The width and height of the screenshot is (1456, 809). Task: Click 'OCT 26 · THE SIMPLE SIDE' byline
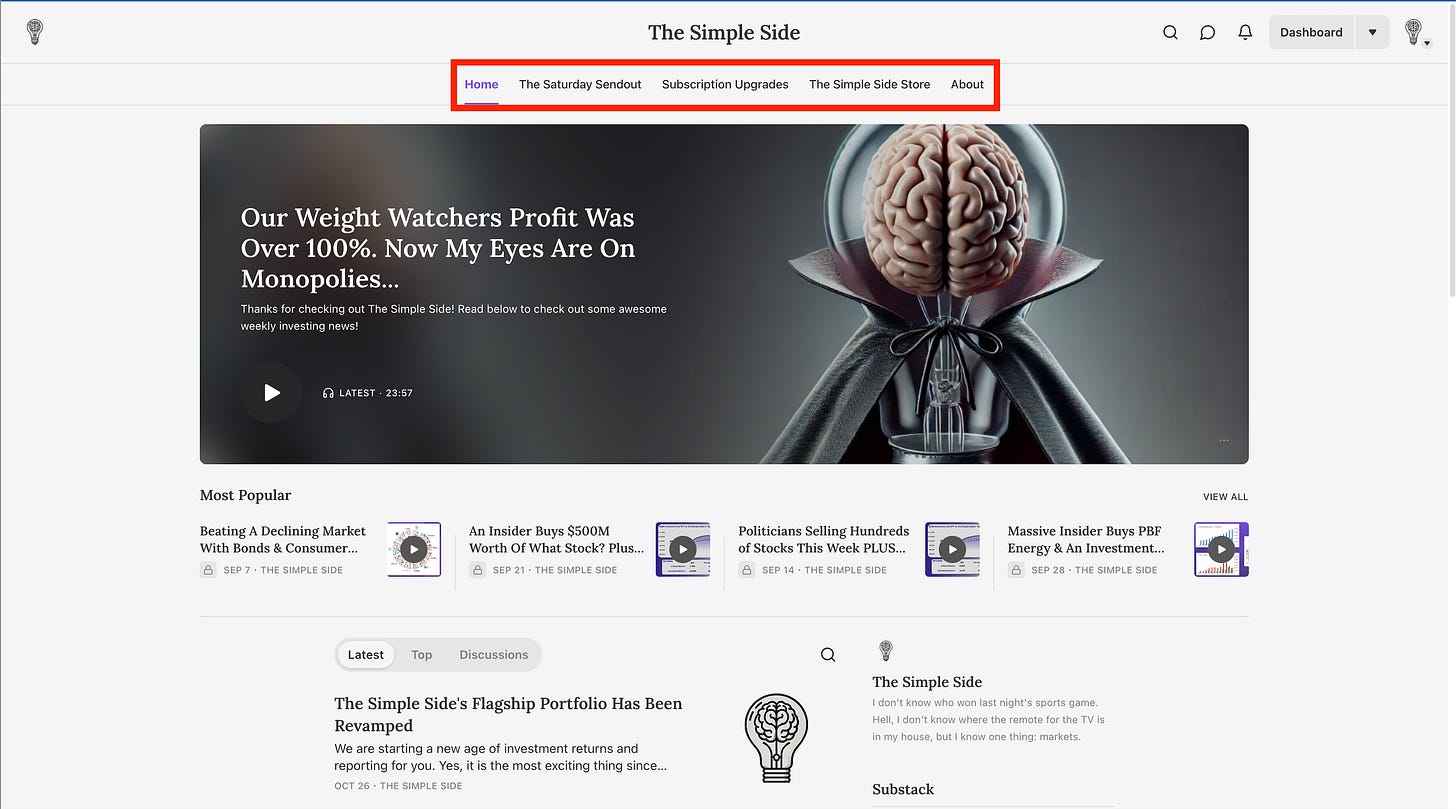[x=398, y=786]
